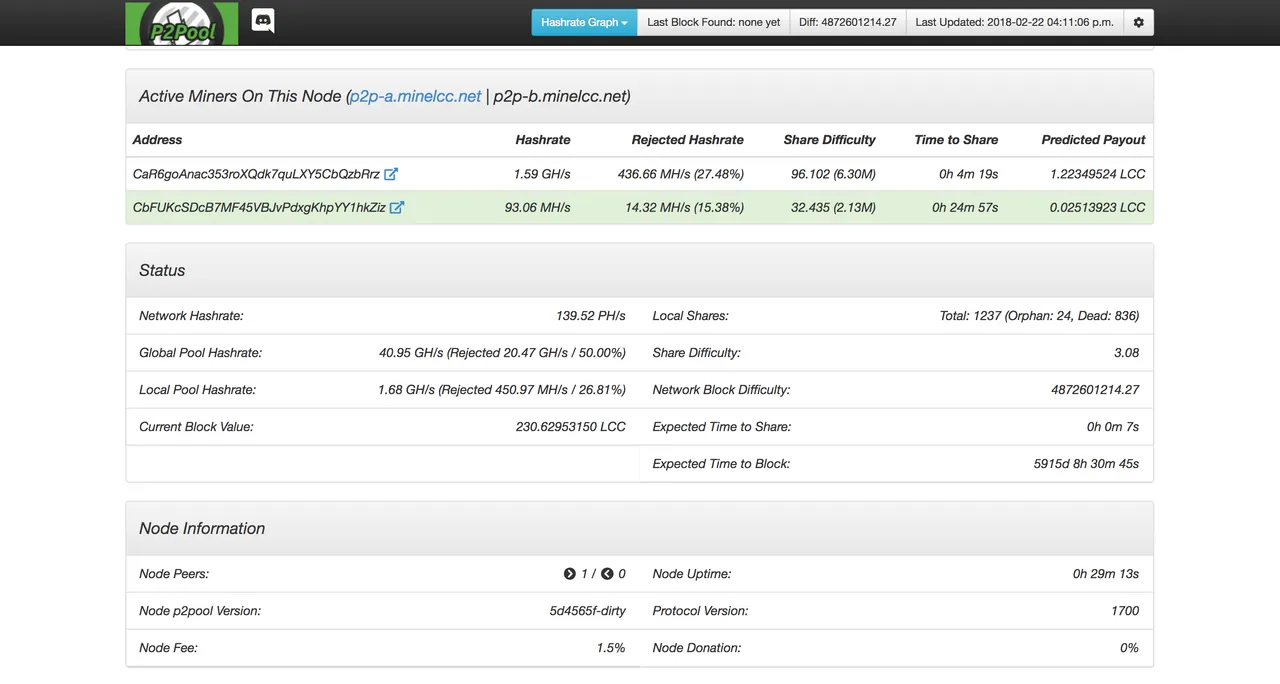Click the Node Peers label
The image size is (1280, 684).
174,574
